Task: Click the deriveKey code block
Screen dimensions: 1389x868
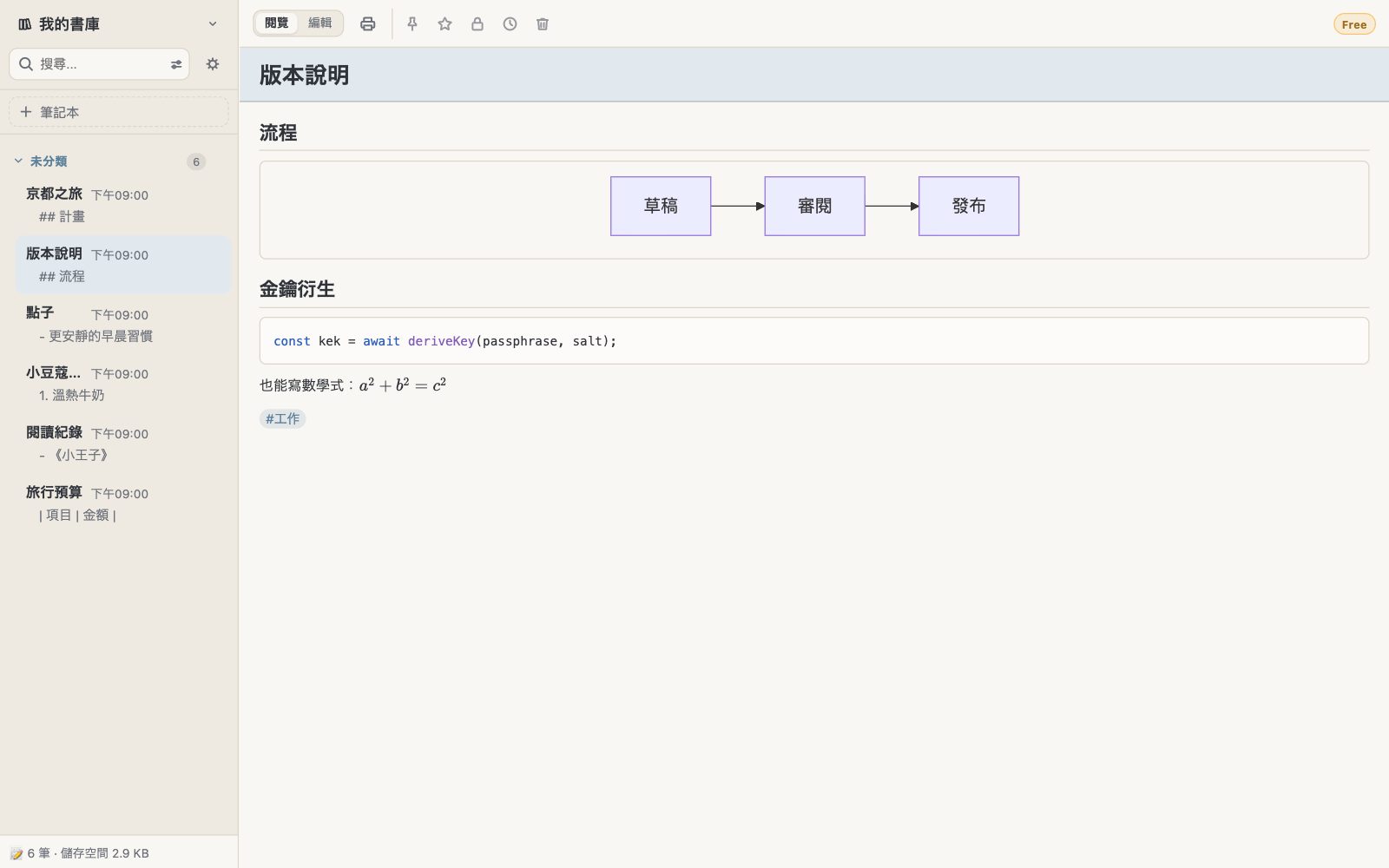Action: [814, 341]
